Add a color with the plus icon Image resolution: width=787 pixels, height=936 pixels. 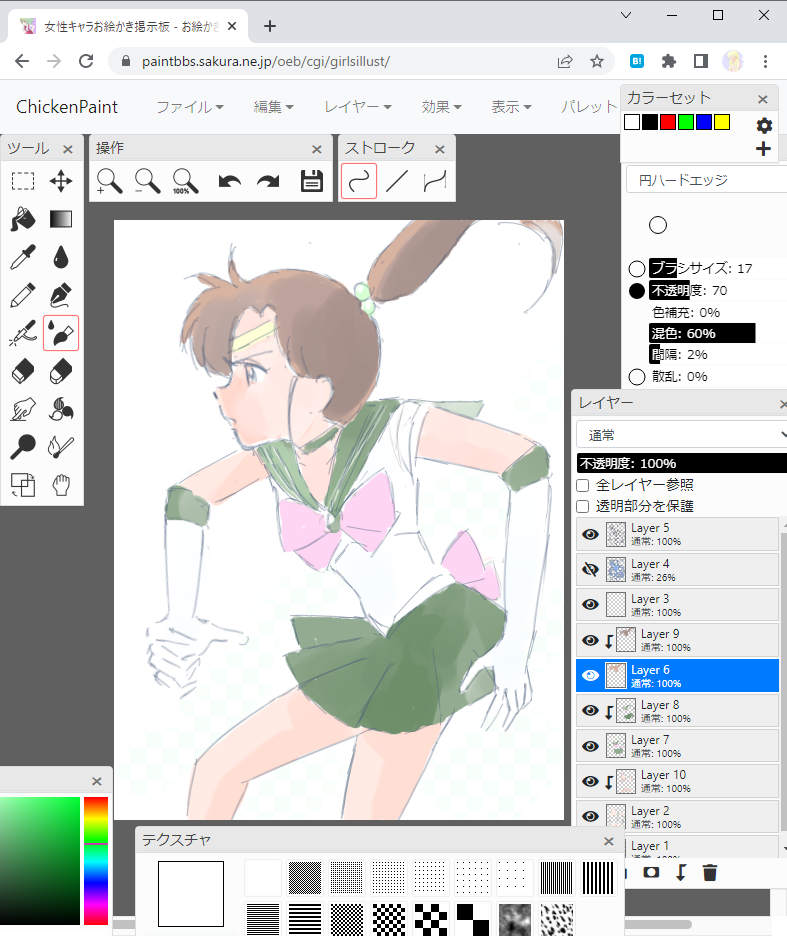[763, 149]
